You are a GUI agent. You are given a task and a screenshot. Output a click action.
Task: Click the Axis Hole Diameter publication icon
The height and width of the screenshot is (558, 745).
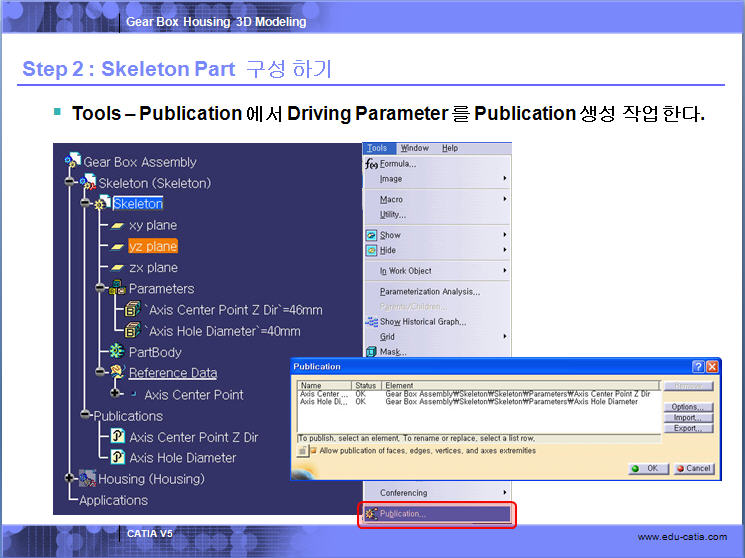coord(117,458)
